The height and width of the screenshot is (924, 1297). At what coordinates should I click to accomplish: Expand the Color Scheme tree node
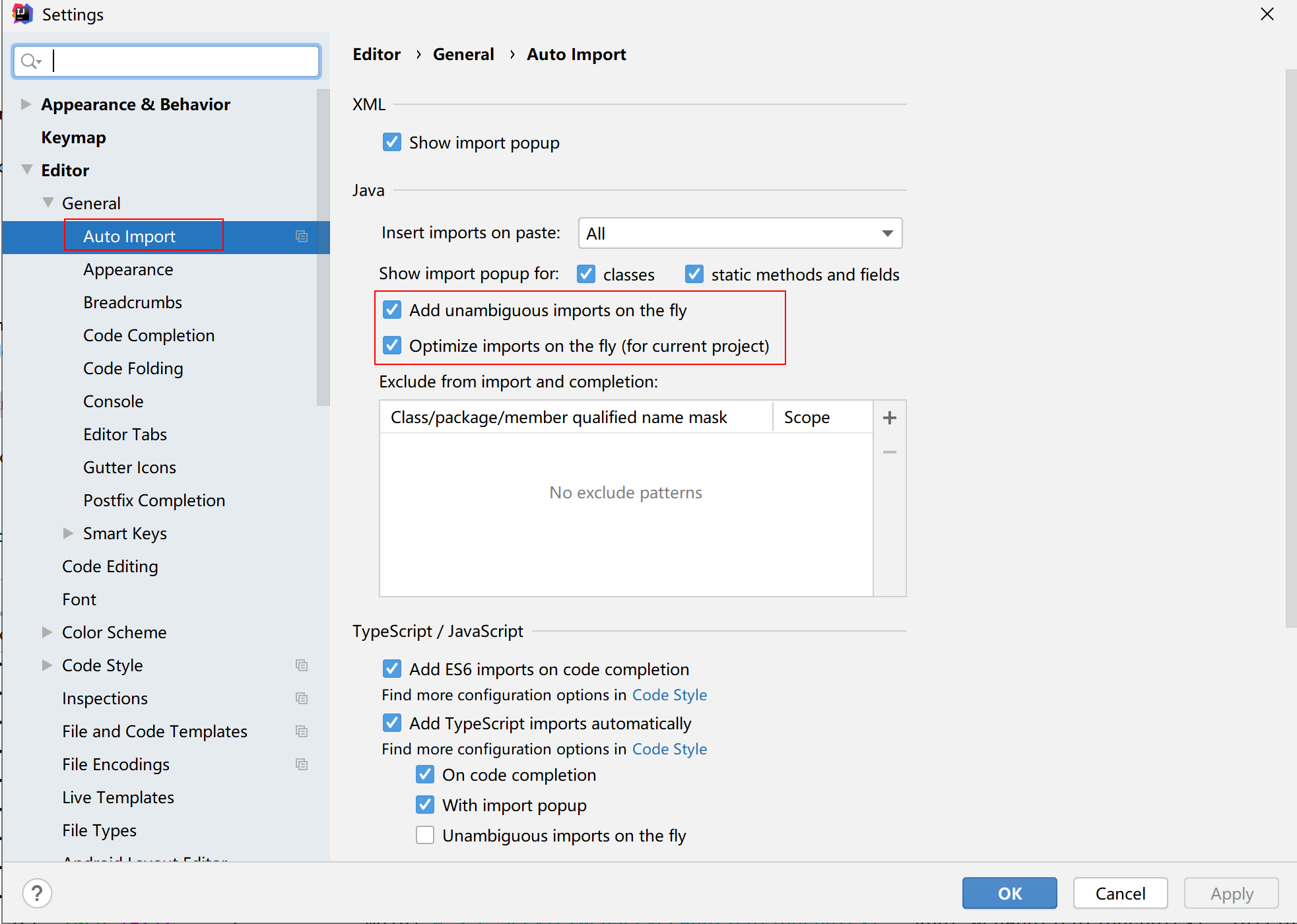(47, 632)
